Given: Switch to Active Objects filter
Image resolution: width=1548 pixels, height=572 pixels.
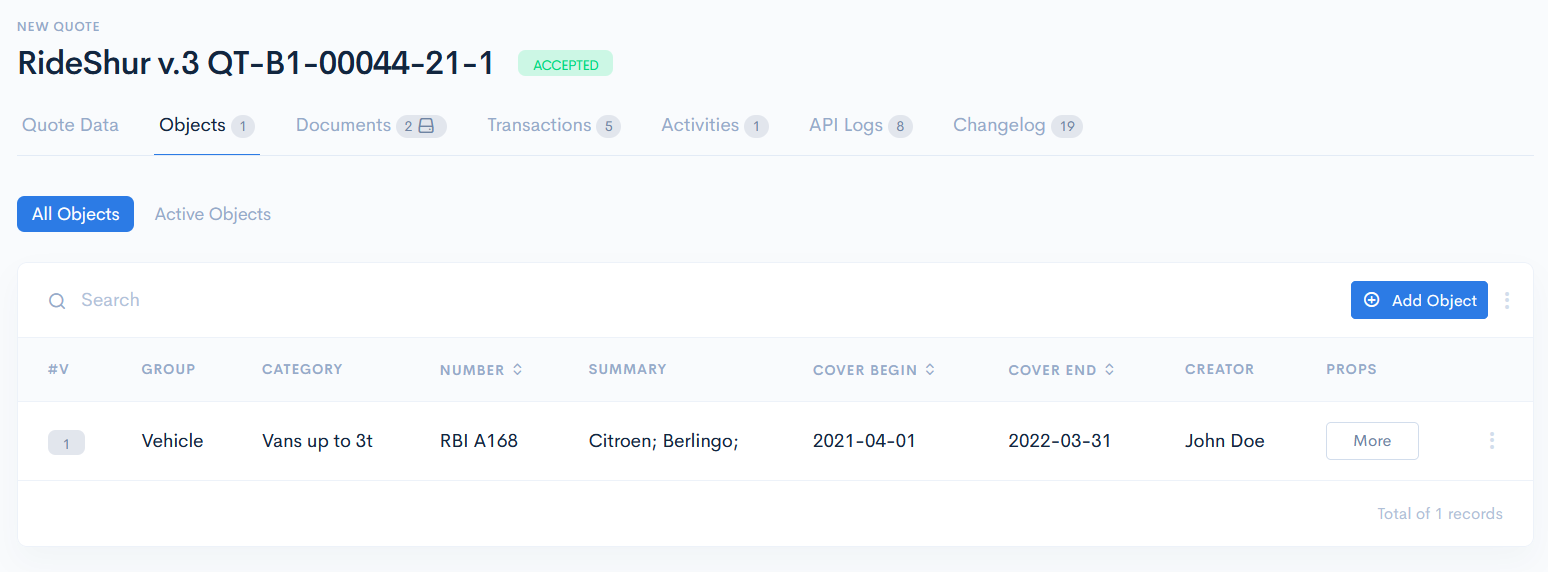Looking at the screenshot, I should [212, 214].
